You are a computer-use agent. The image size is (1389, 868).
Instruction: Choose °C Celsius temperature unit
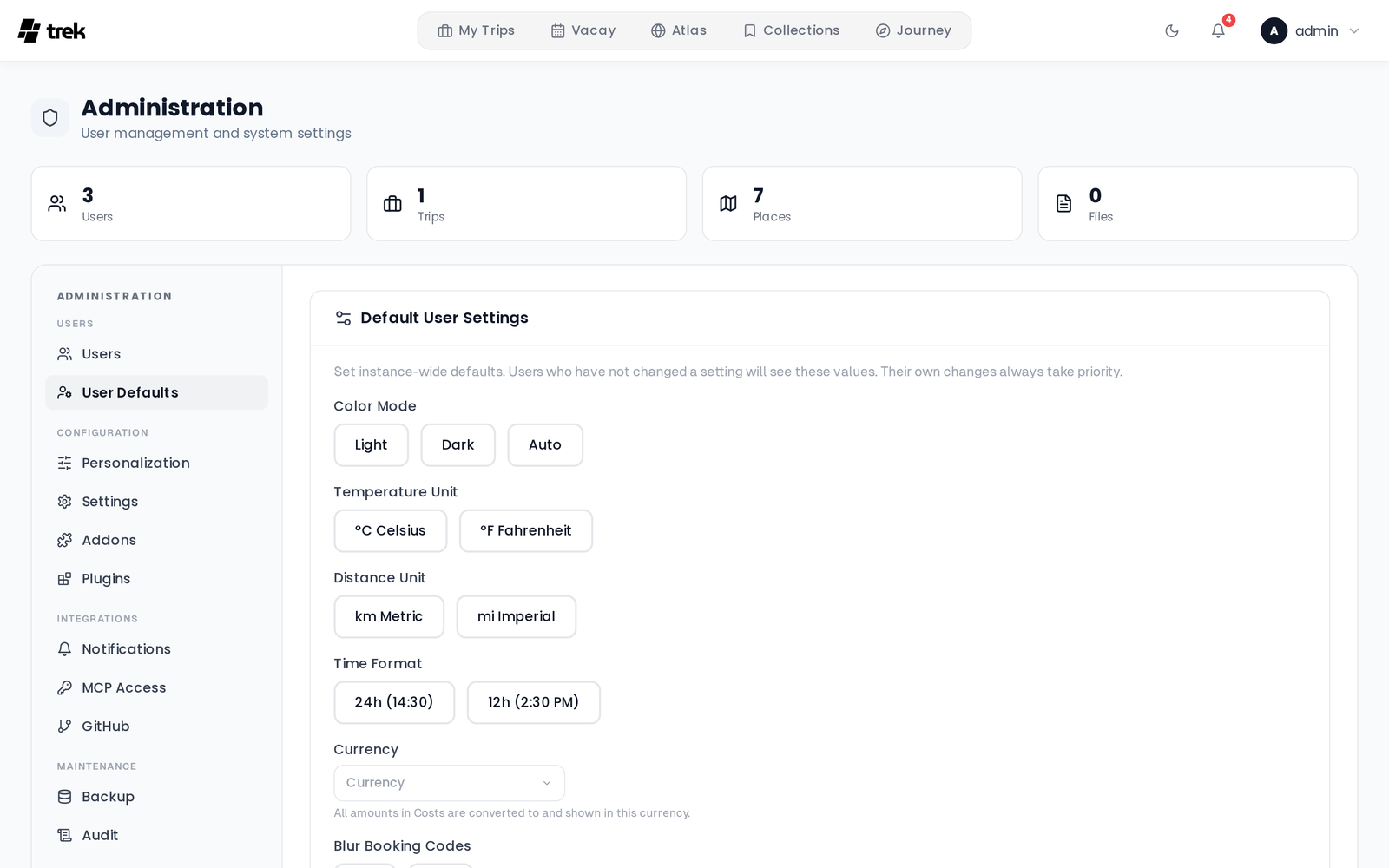[x=391, y=531]
